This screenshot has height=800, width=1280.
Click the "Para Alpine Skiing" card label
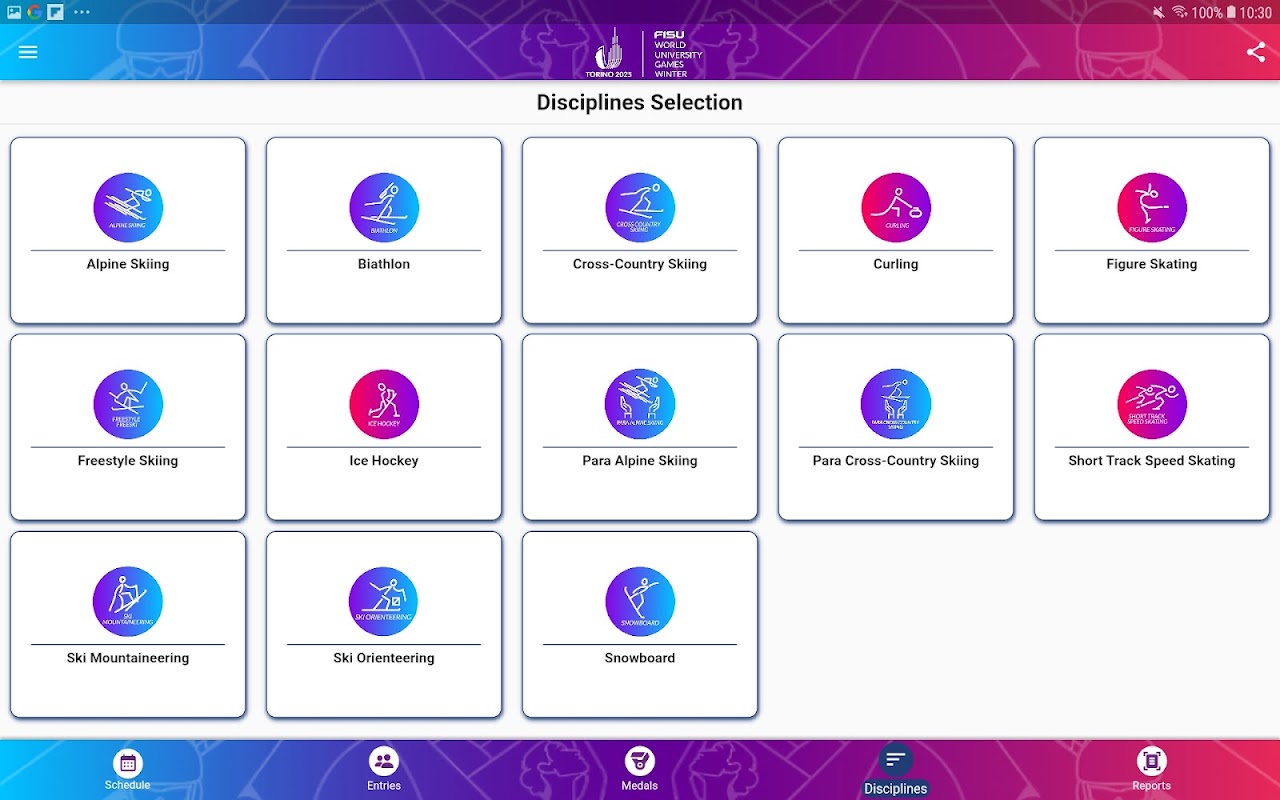(640, 461)
